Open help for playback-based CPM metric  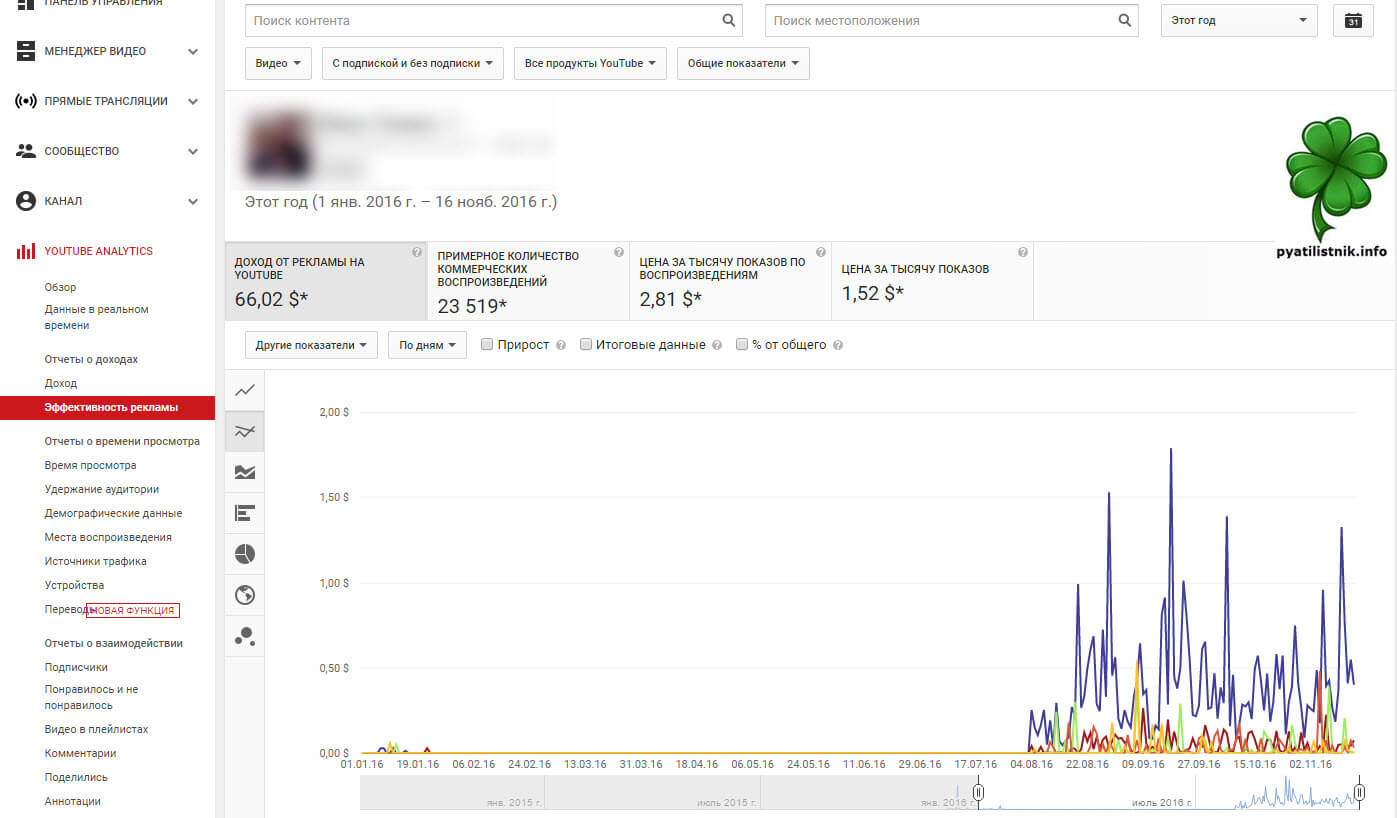[821, 253]
